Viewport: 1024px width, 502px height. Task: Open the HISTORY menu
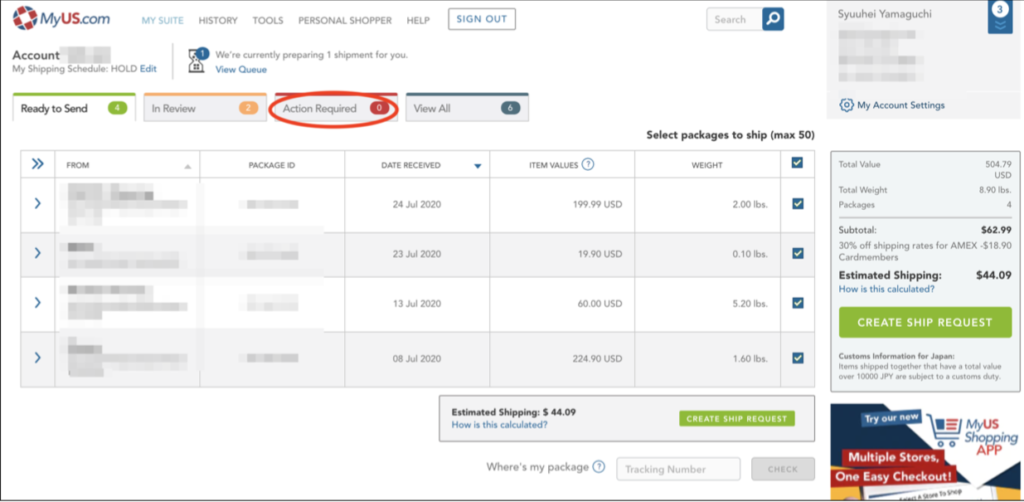tap(218, 20)
